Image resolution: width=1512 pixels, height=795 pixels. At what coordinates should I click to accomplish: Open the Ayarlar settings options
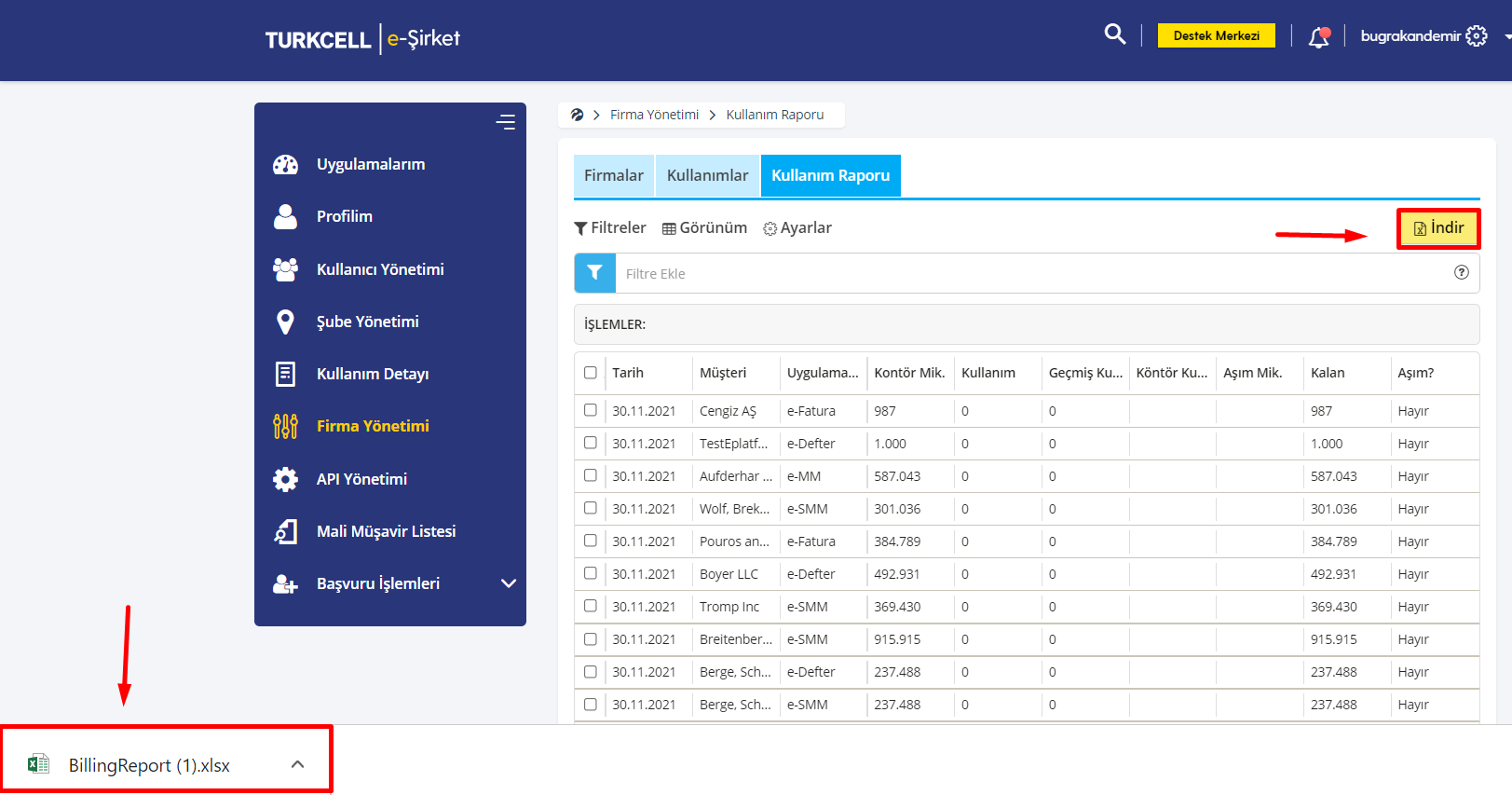797,227
